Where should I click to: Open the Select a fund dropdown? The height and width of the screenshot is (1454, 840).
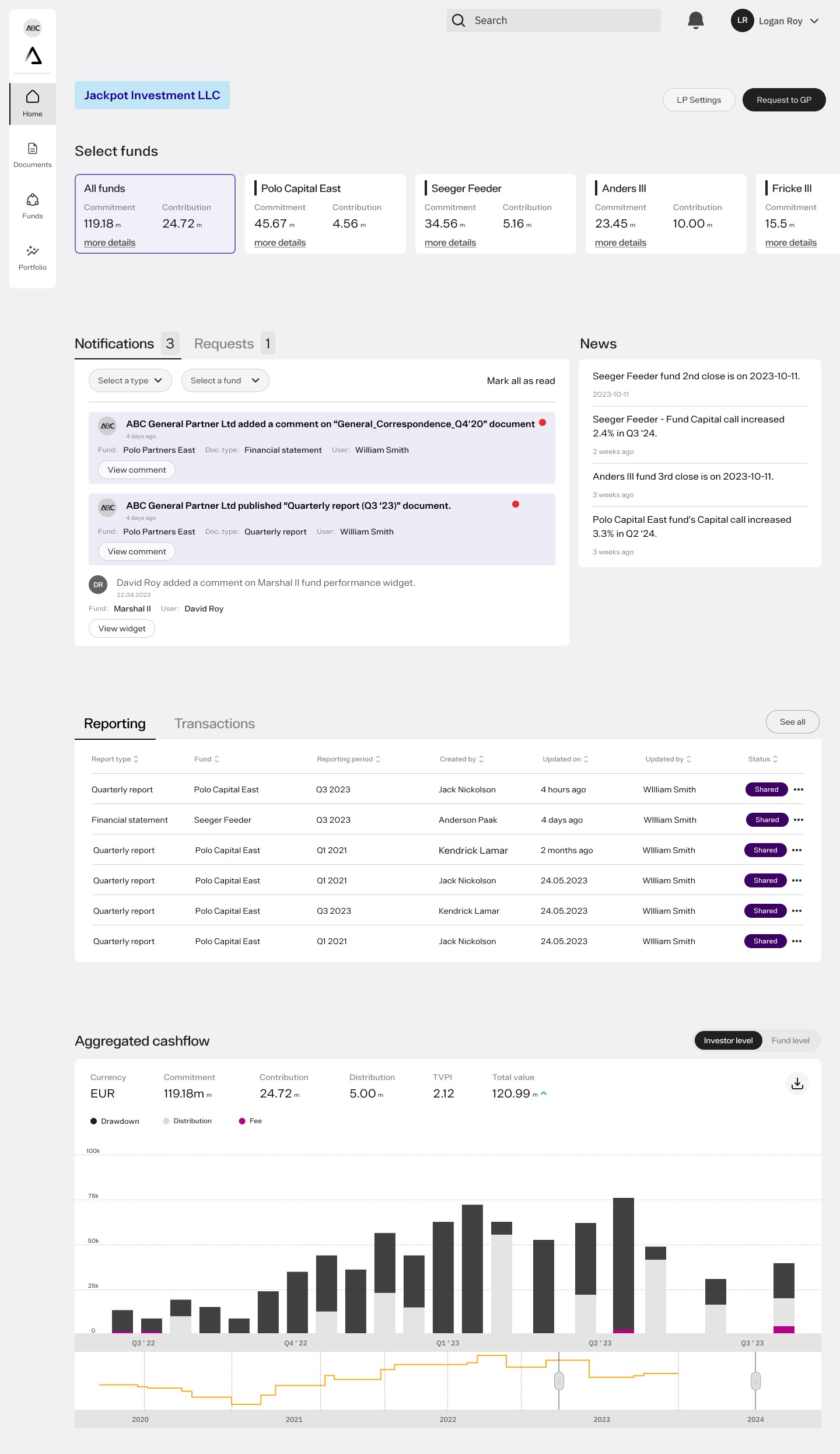[x=225, y=380]
